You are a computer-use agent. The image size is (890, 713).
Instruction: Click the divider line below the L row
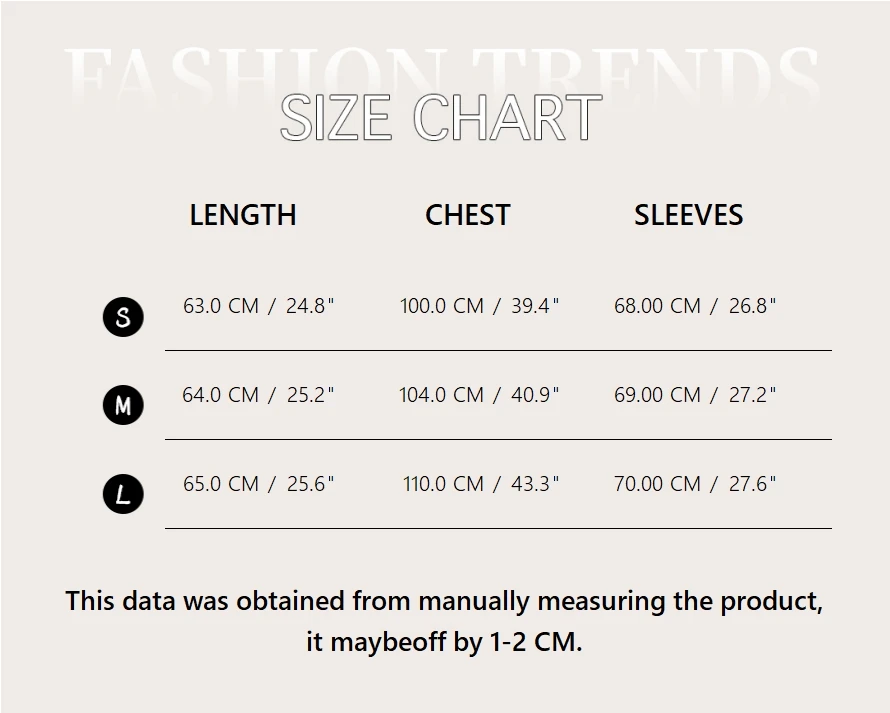pyautogui.click(x=498, y=528)
